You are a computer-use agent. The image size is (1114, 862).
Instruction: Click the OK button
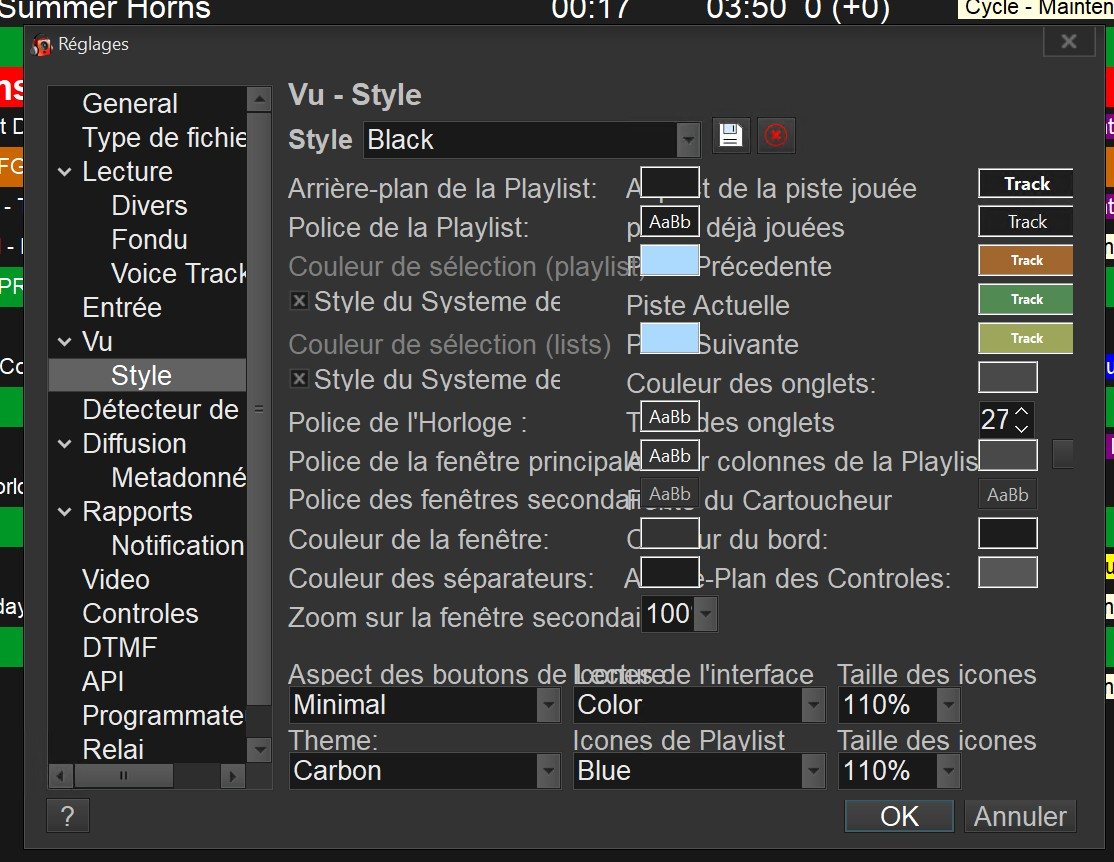pyautogui.click(x=898, y=816)
